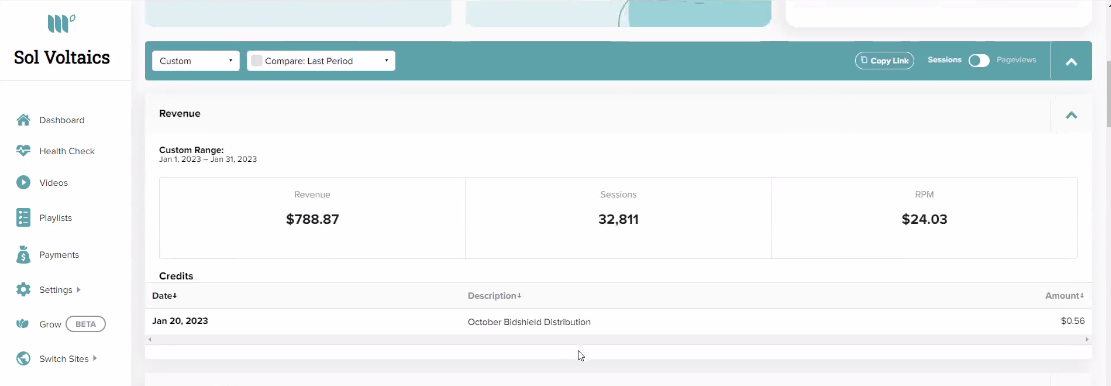
Task: Click the Health Check heartbeat icon
Action: [x=23, y=151]
